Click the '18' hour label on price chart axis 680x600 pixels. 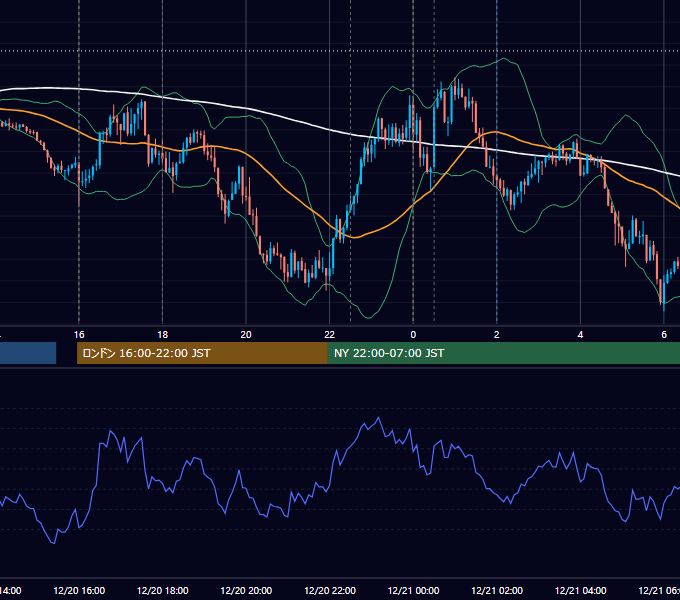163,335
